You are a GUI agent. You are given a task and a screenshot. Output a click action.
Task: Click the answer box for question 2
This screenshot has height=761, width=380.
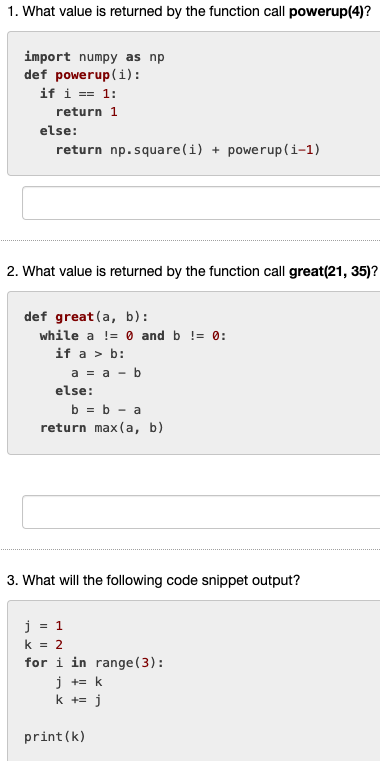(201, 512)
